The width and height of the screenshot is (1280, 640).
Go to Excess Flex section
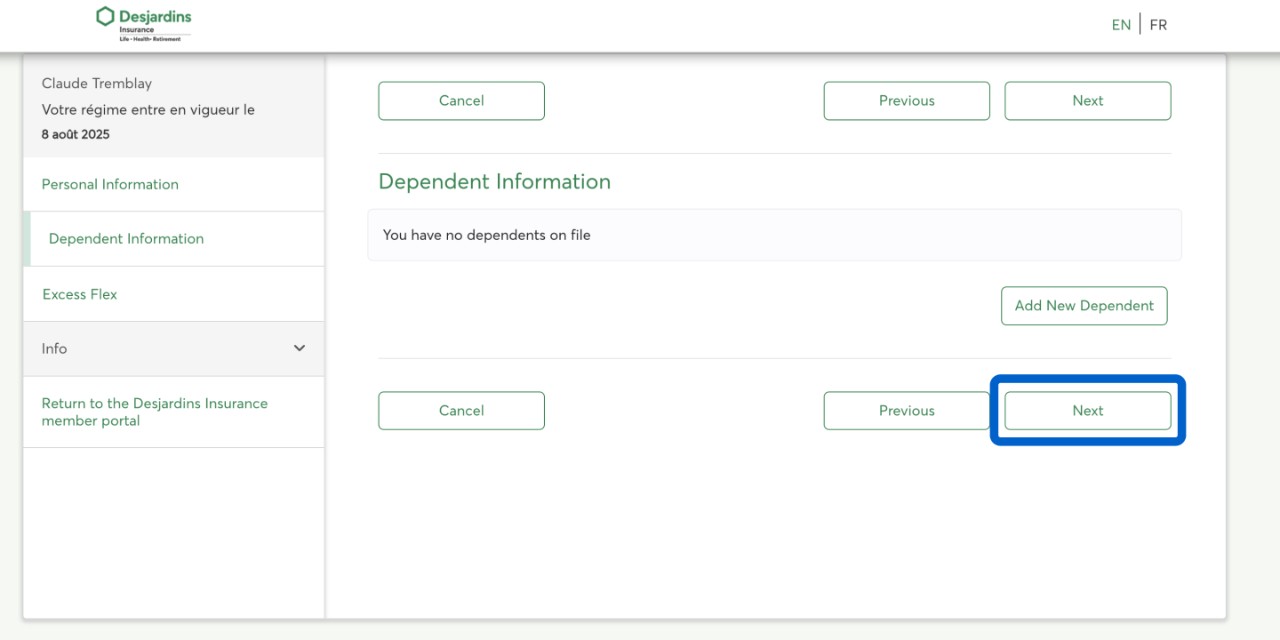pos(80,294)
